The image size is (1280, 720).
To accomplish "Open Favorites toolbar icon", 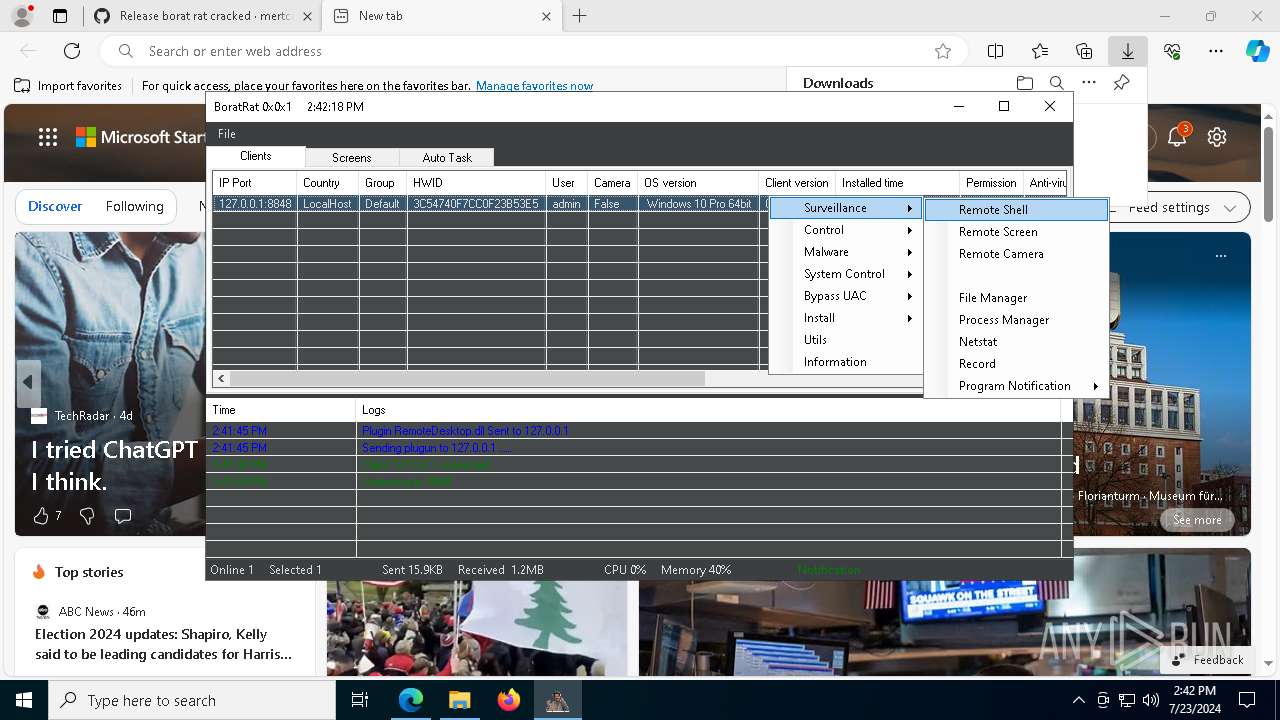I will pyautogui.click(x=1040, y=51).
